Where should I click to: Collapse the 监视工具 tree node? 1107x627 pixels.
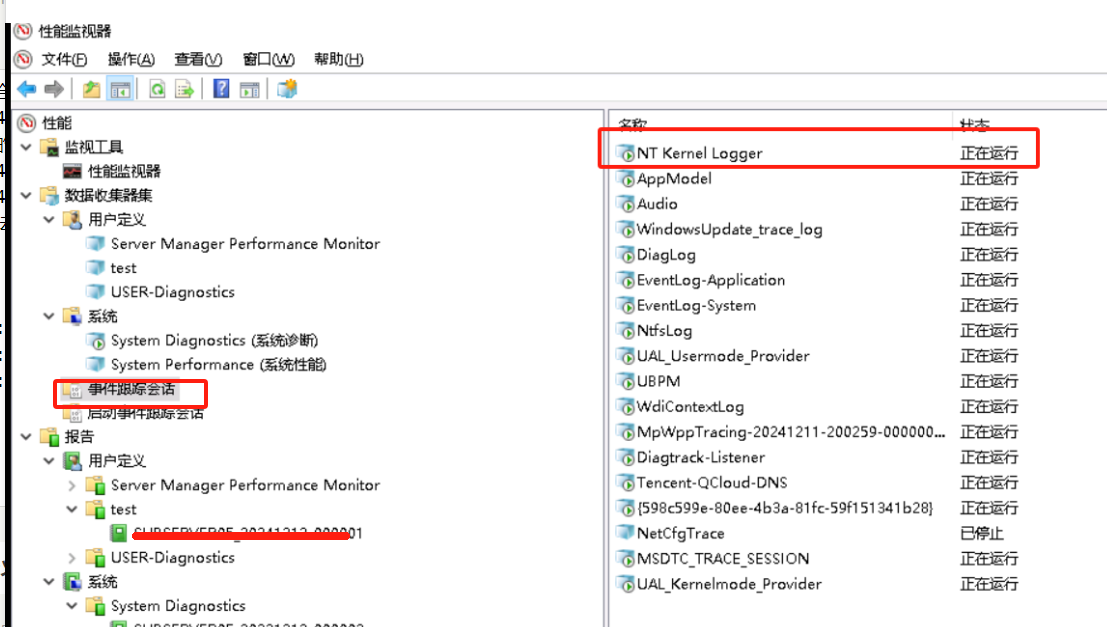click(24, 147)
